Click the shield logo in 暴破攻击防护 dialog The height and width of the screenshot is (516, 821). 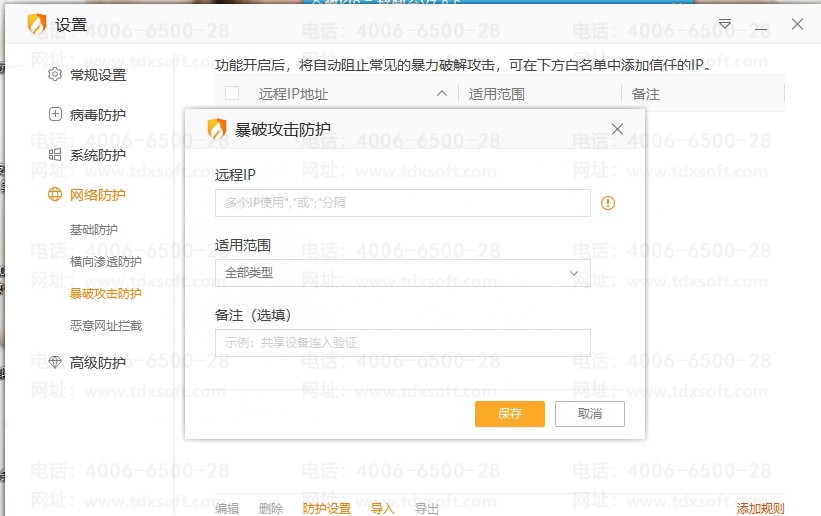tap(217, 128)
